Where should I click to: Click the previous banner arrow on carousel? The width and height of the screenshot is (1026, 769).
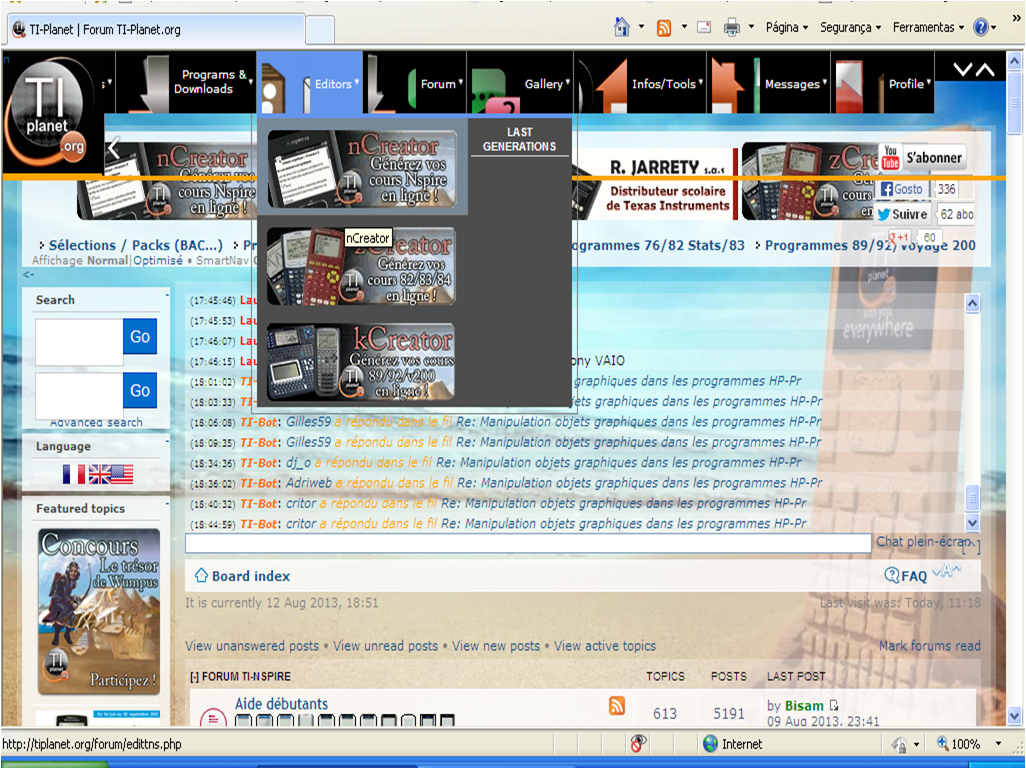[x=114, y=148]
